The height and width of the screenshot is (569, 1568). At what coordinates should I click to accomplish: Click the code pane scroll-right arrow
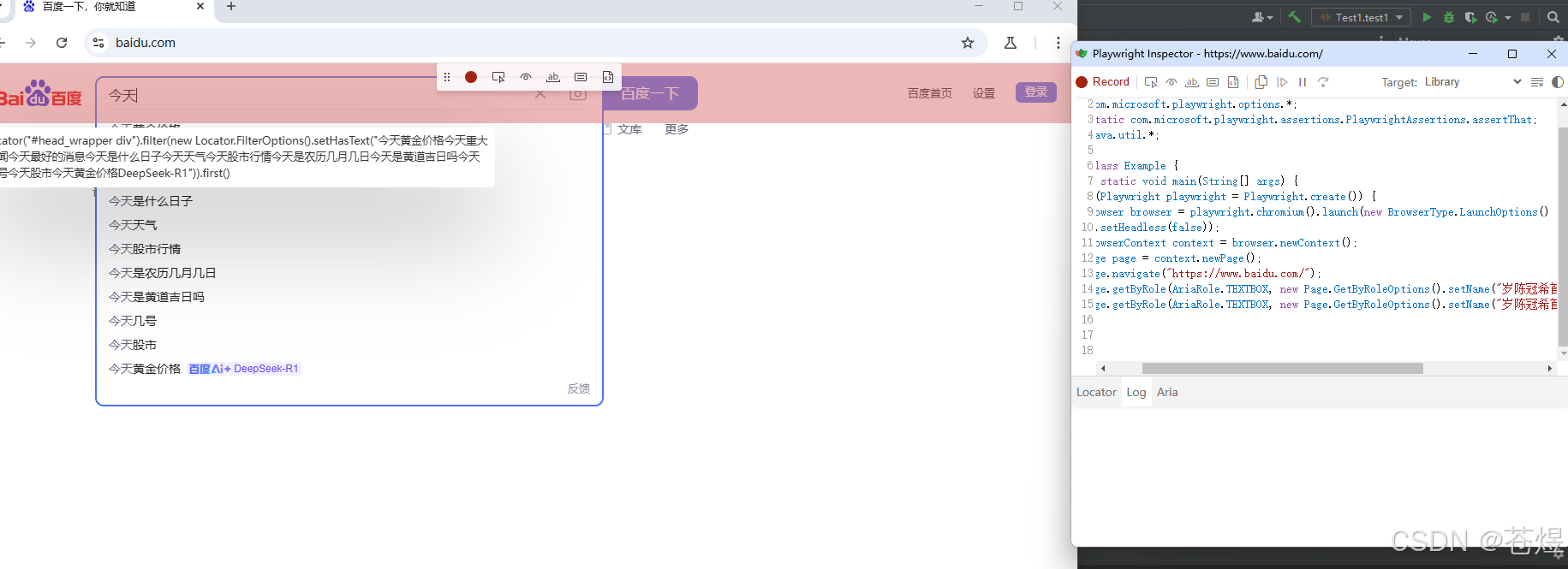(1549, 369)
